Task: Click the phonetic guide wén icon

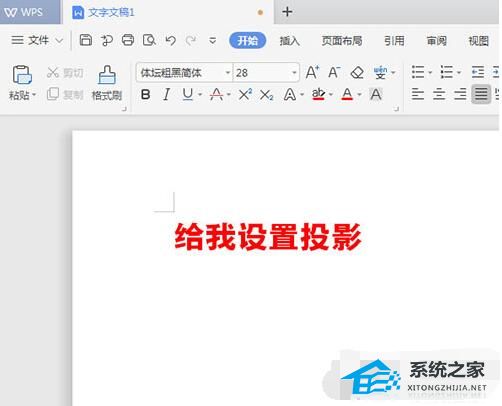Action: [380, 72]
